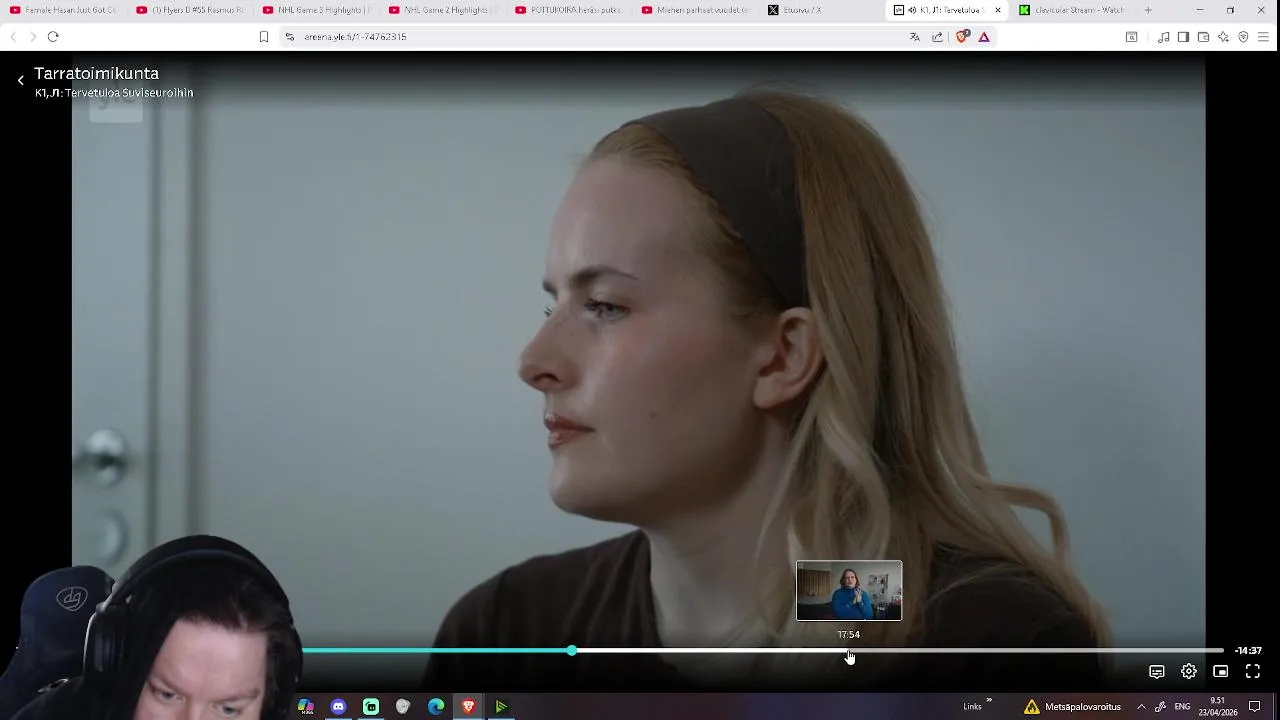
Task: Open Brave browser taskbar icon
Action: click(468, 707)
